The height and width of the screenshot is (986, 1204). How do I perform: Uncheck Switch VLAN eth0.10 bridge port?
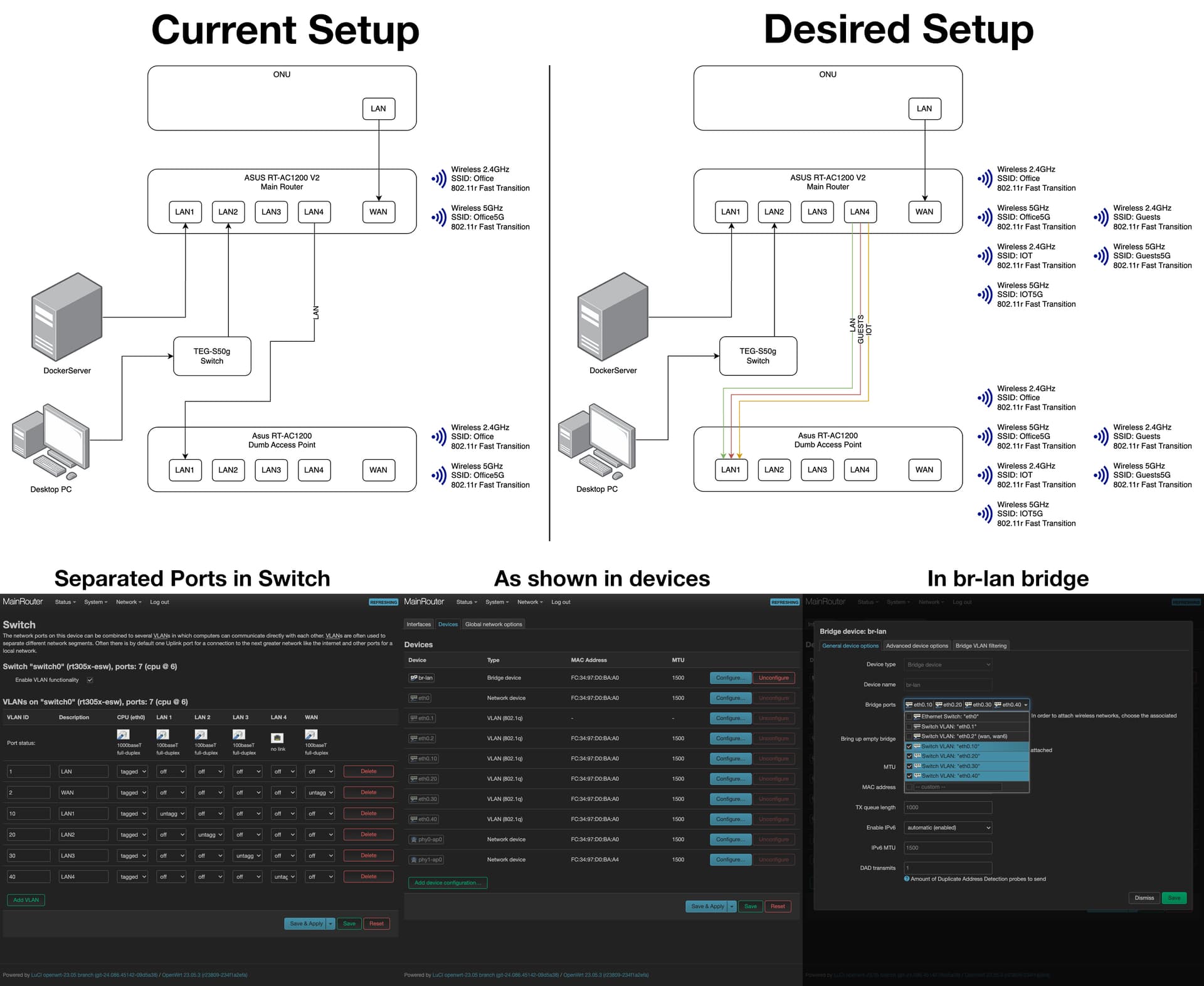(x=909, y=746)
